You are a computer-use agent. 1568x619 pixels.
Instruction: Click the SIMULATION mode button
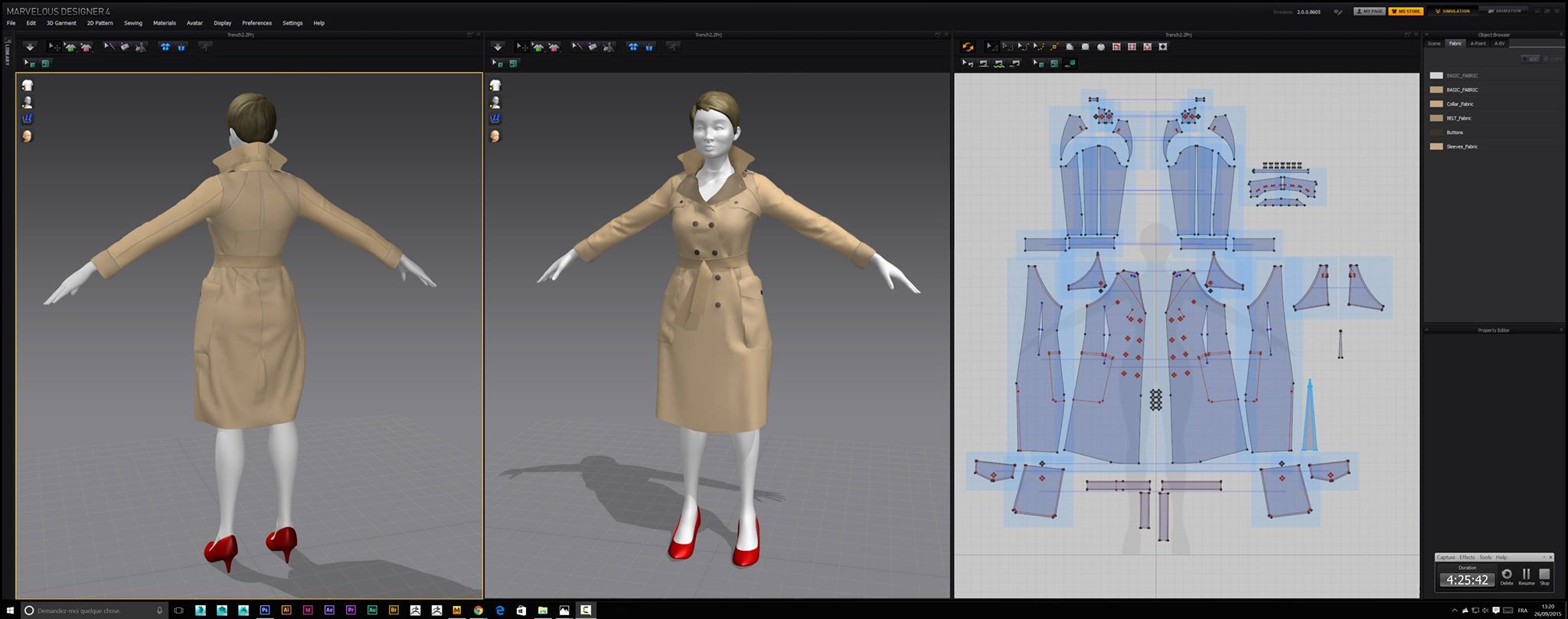(x=1452, y=11)
